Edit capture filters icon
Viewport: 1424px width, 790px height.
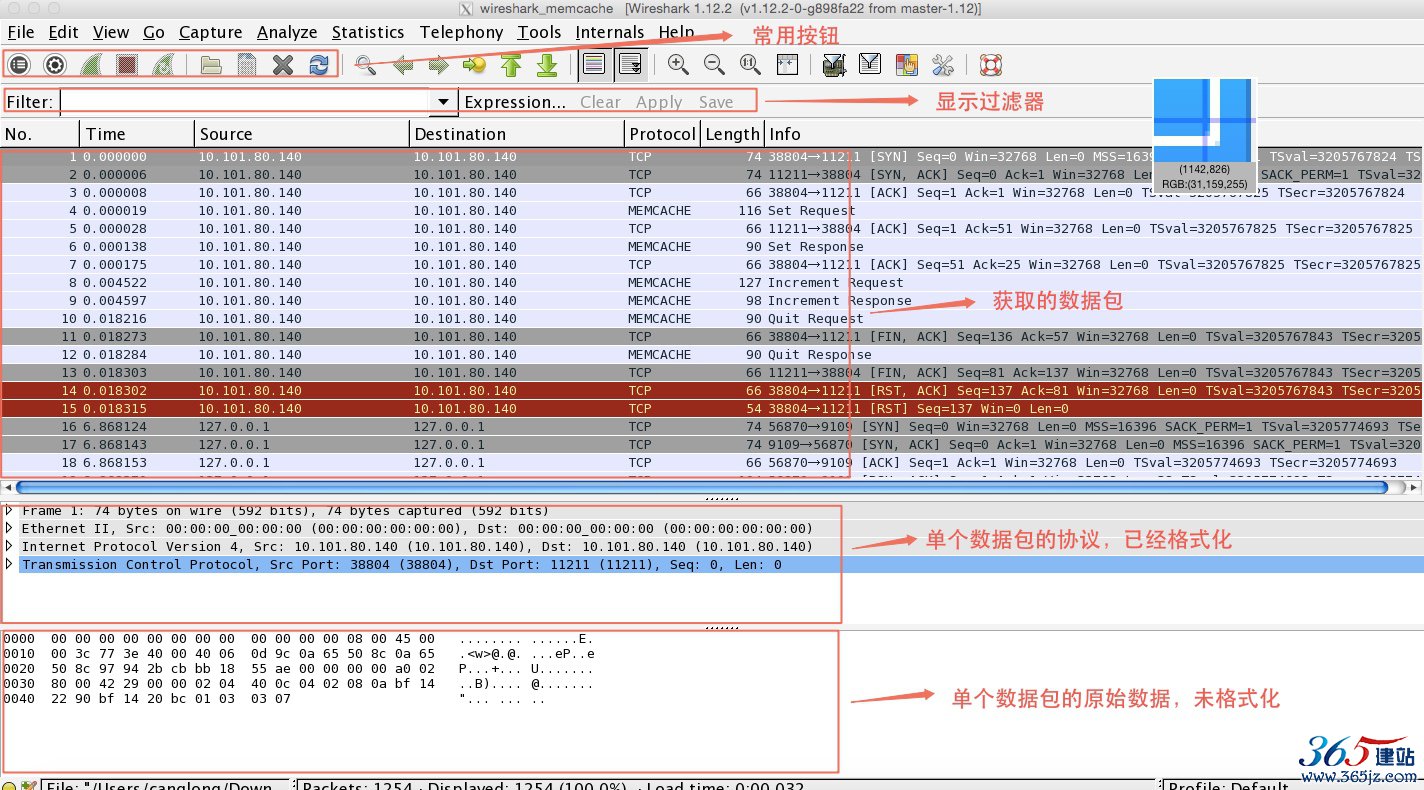(834, 65)
